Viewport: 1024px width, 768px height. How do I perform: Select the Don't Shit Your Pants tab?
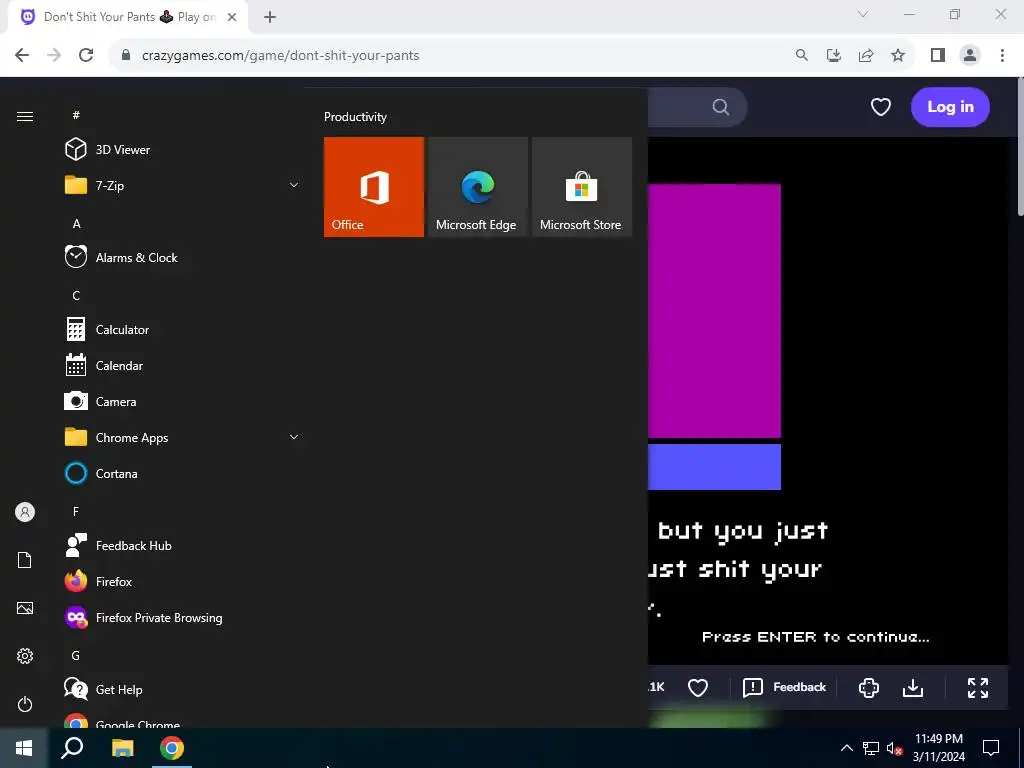tap(129, 17)
